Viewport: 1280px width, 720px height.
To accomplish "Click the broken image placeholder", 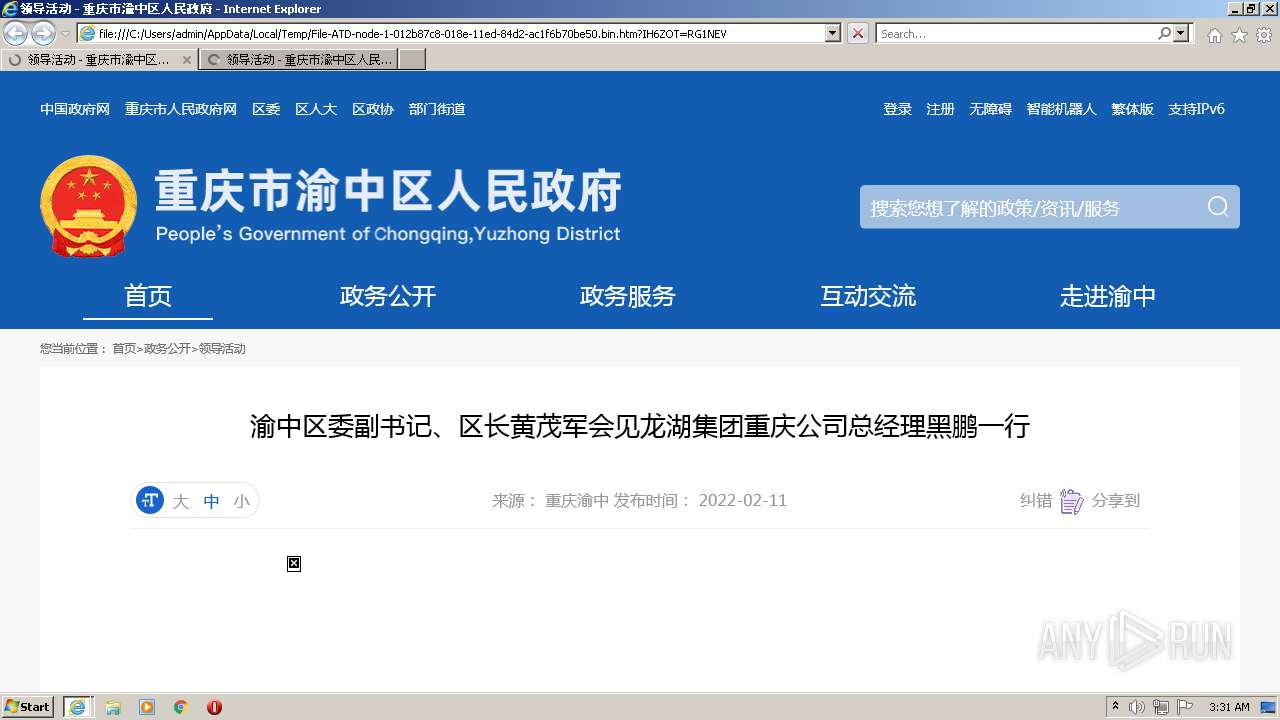I will [294, 564].
